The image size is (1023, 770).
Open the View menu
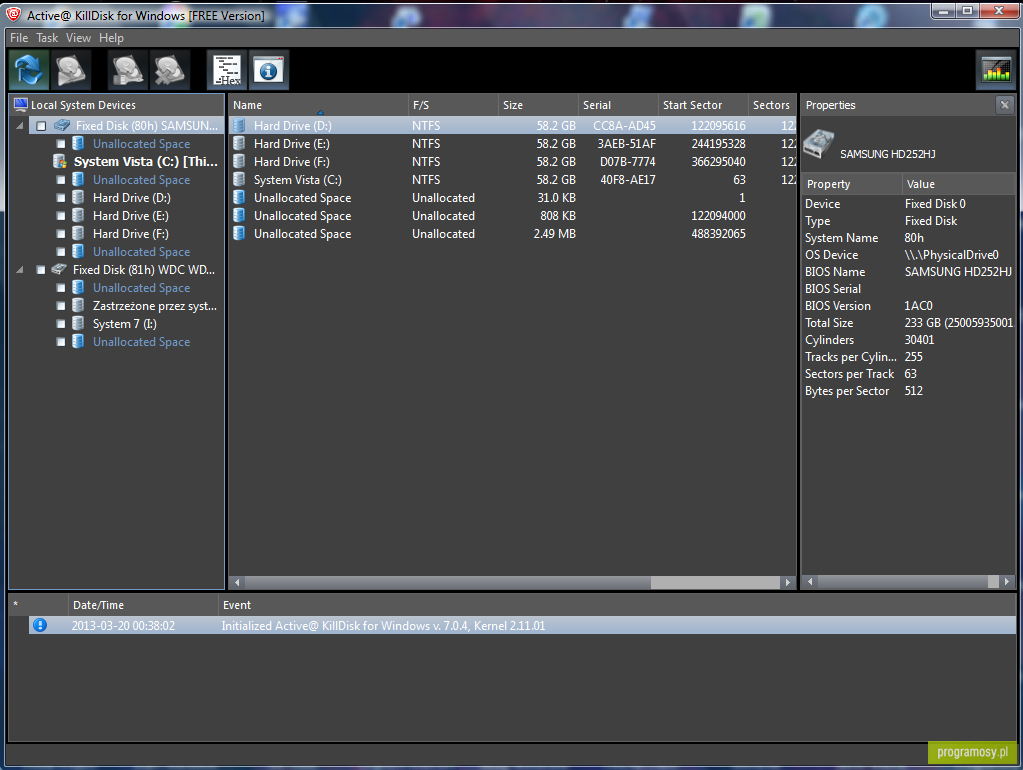pyautogui.click(x=78, y=38)
